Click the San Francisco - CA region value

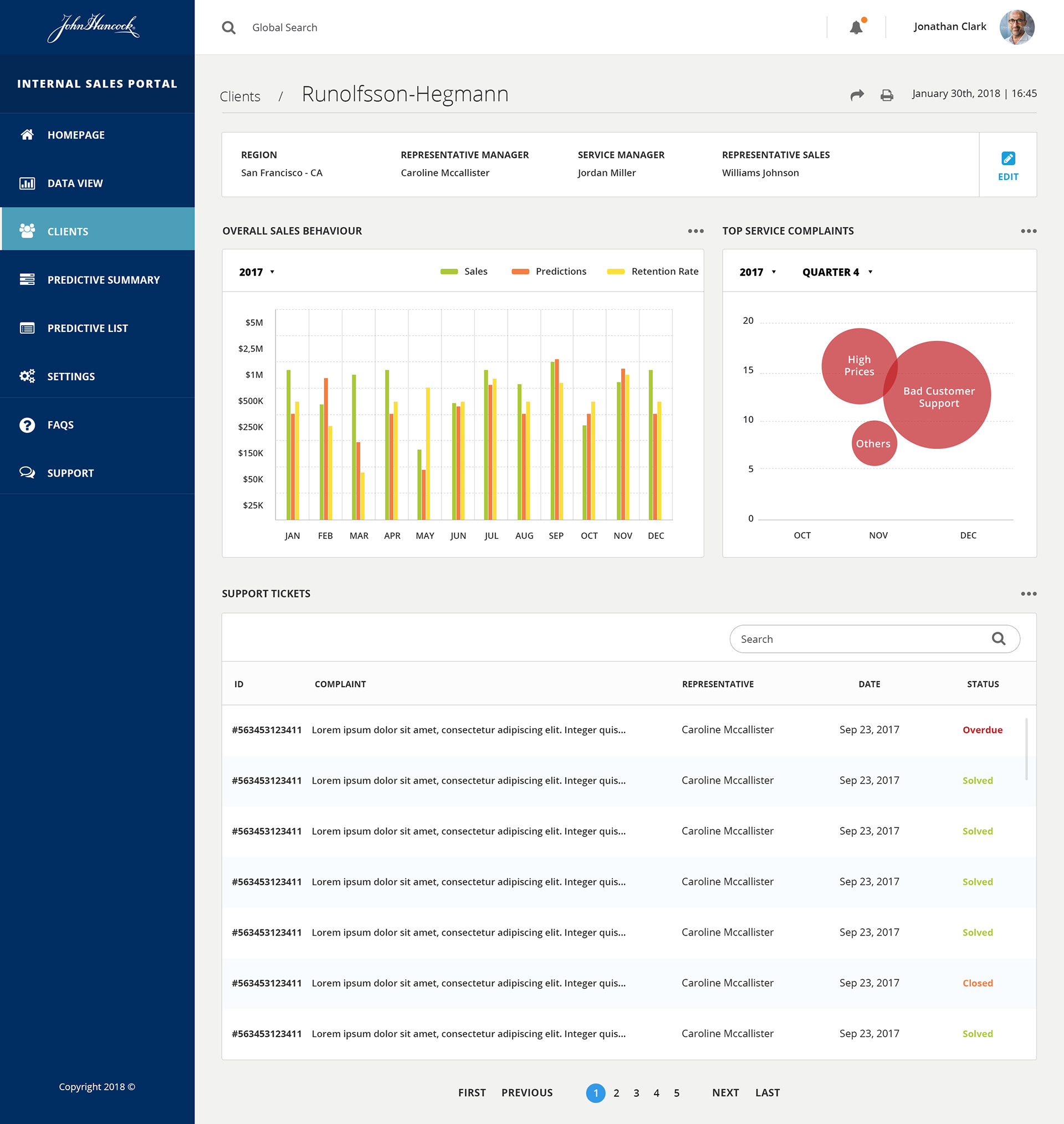pos(282,173)
